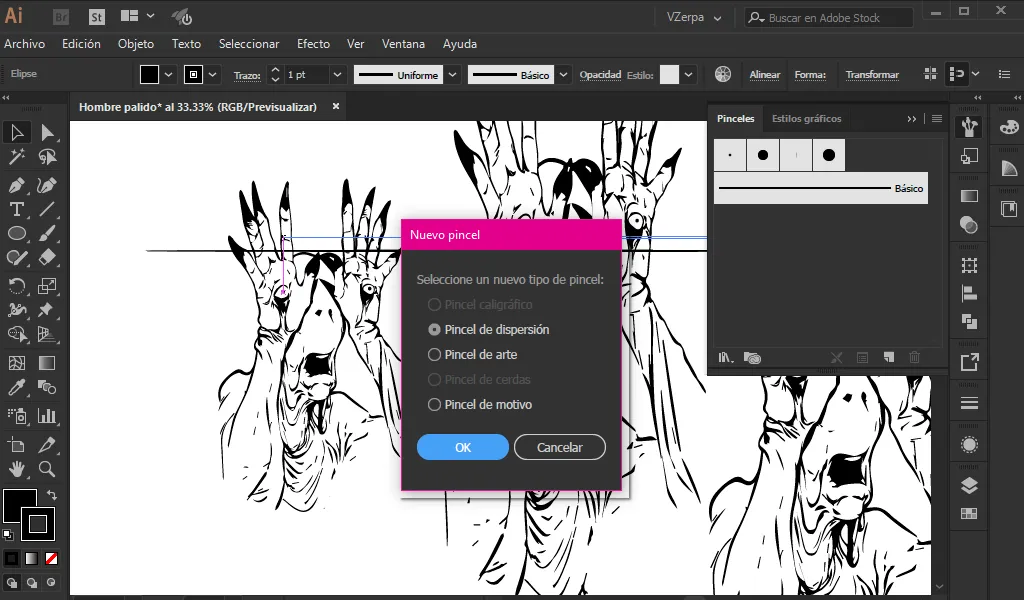Select the Direct Selection tool
This screenshot has height=600, width=1024.
click(x=47, y=133)
